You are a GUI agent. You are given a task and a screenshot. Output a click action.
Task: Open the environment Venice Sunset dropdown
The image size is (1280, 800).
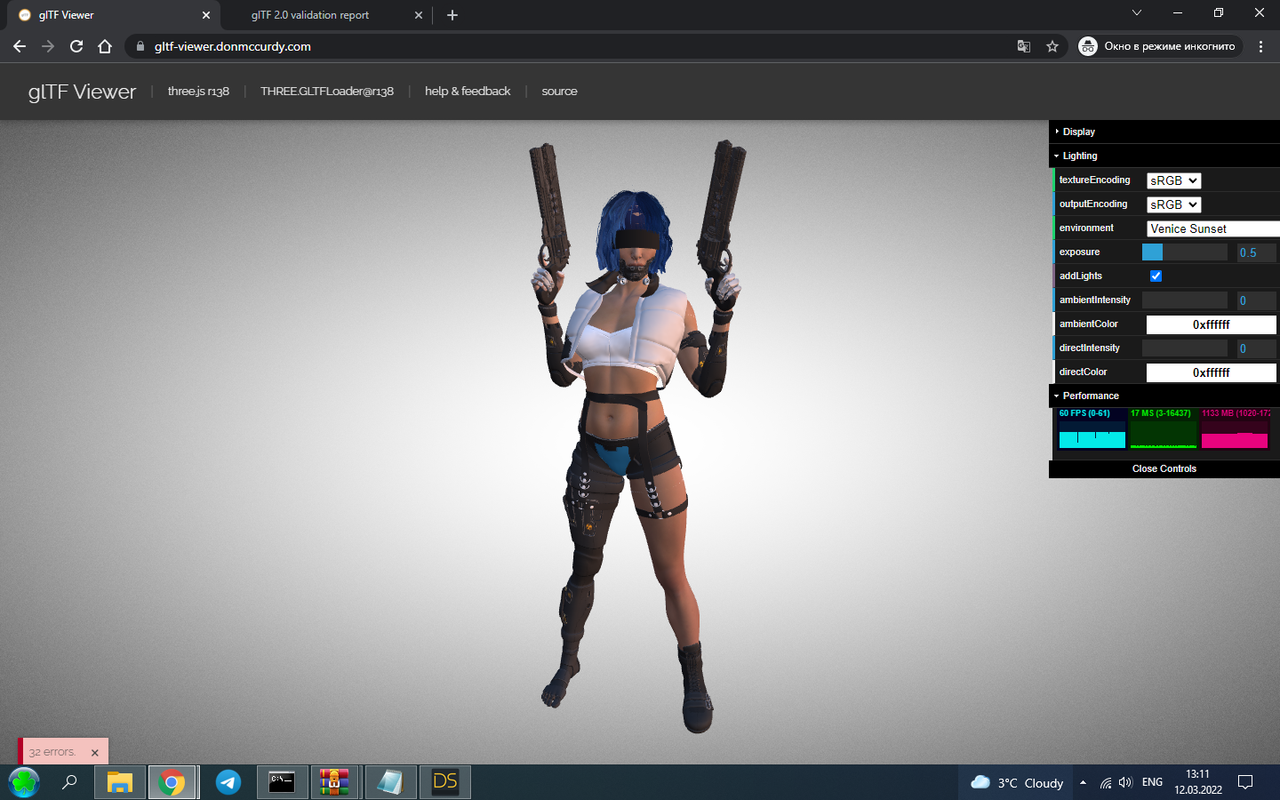1213,228
